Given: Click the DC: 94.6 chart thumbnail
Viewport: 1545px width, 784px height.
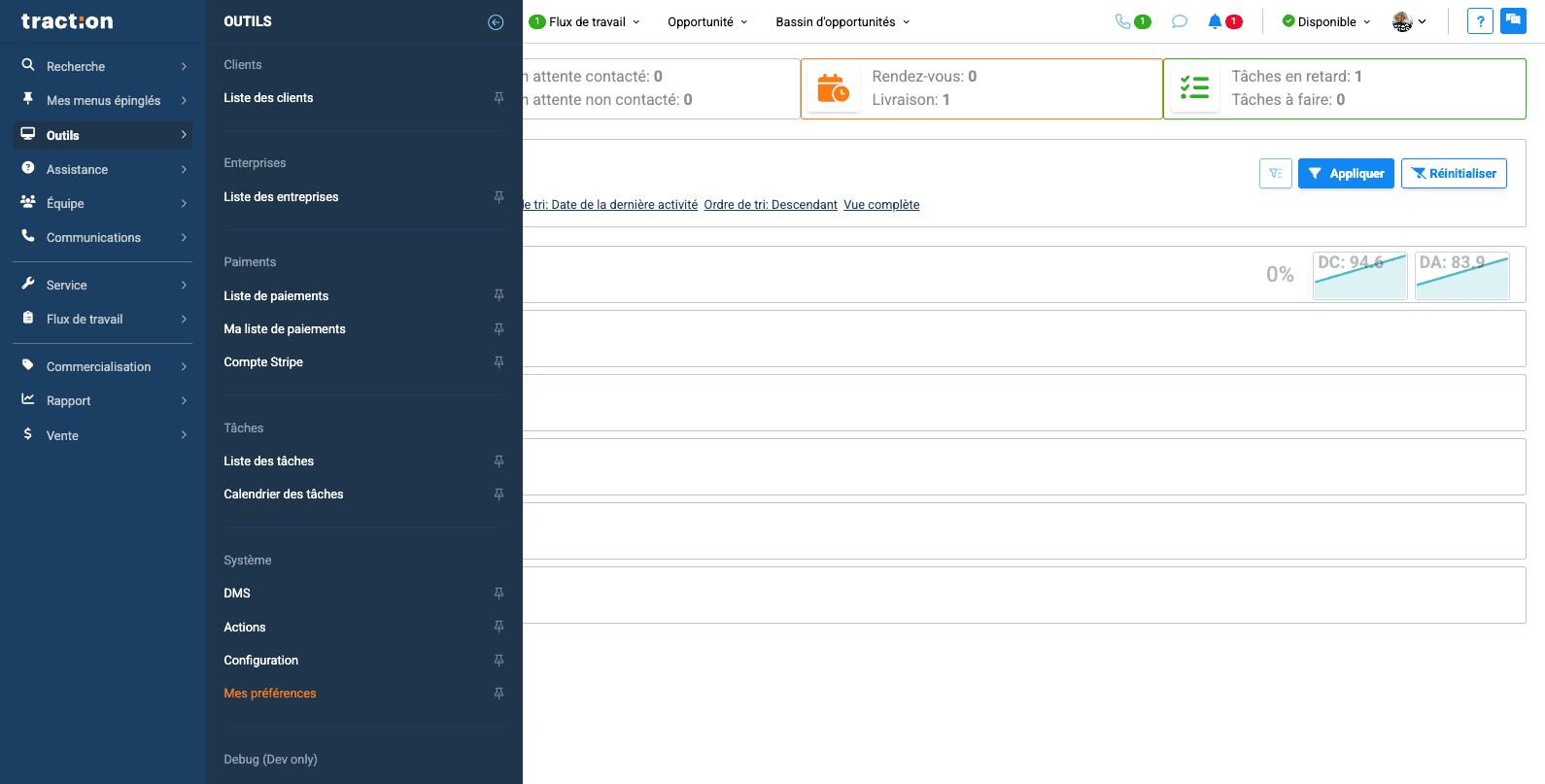Looking at the screenshot, I should click(1360, 275).
